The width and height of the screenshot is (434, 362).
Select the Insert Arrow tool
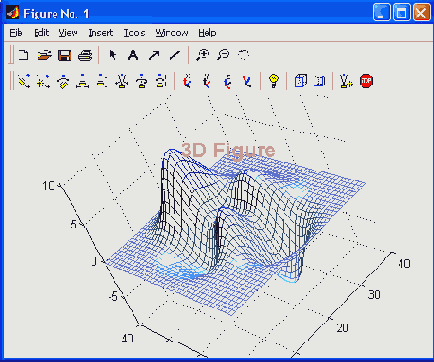(x=154, y=55)
